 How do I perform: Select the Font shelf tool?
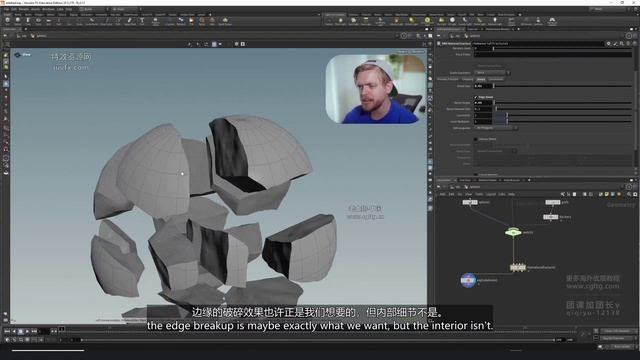[142, 20]
